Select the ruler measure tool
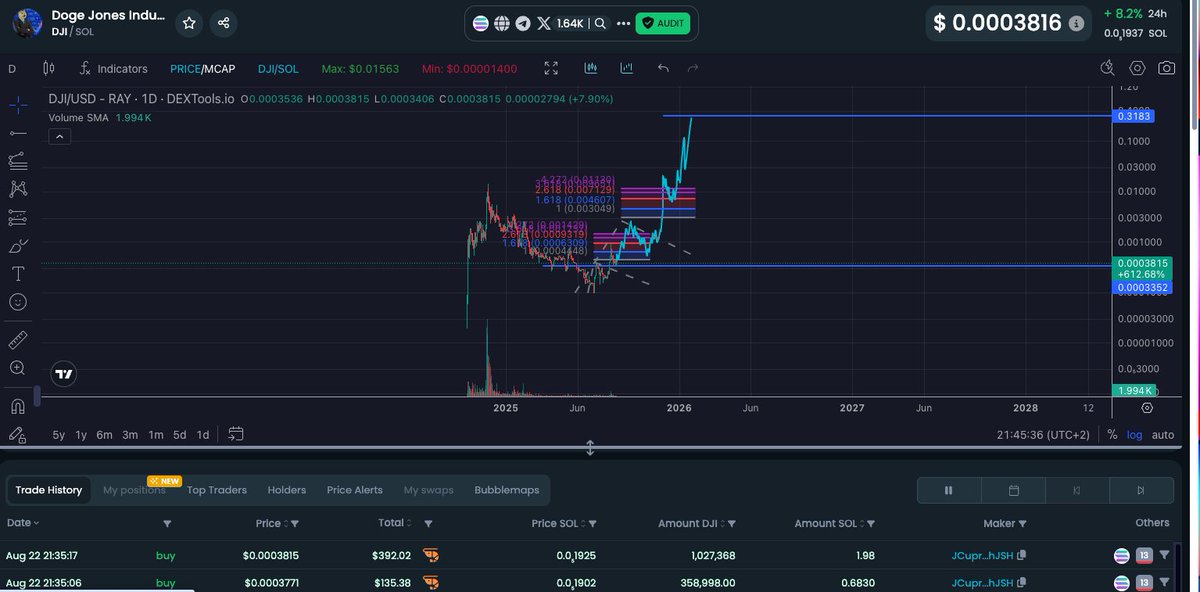Screen dimensions: 1200x592 pos(17,340)
